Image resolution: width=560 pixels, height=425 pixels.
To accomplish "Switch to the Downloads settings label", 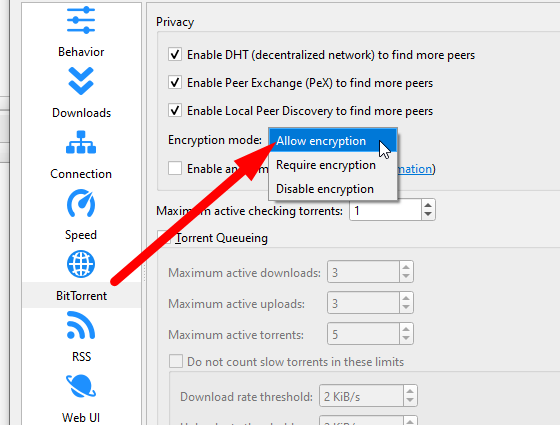I will click(x=81, y=113).
